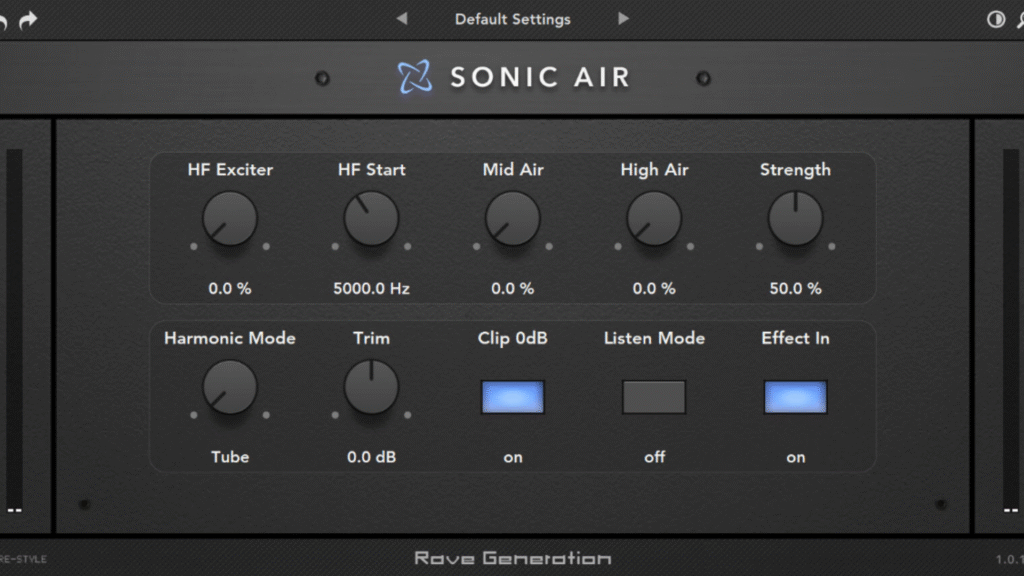The width and height of the screenshot is (1024, 576).
Task: Click the High Air knob
Action: (x=654, y=219)
